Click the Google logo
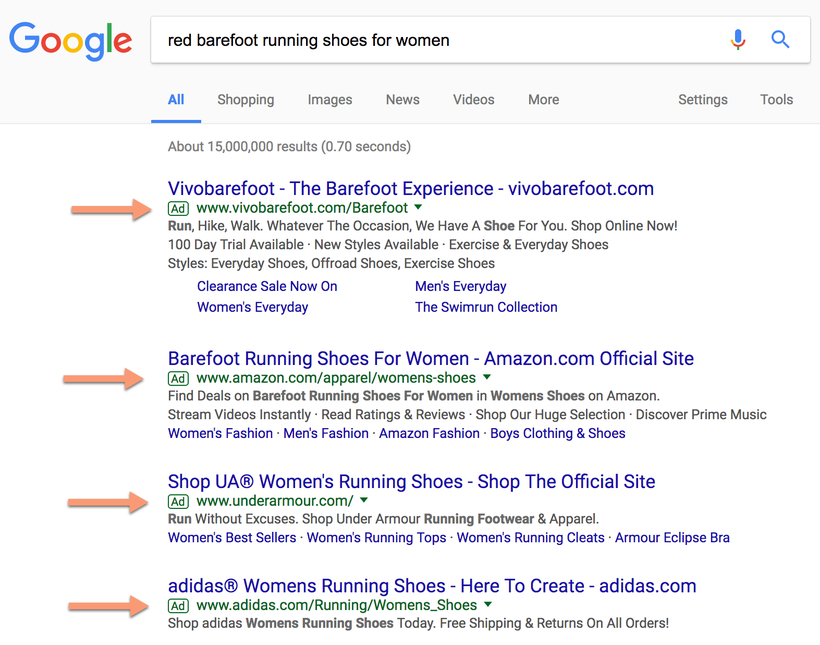The image size is (820, 645). pyautogui.click(x=71, y=41)
